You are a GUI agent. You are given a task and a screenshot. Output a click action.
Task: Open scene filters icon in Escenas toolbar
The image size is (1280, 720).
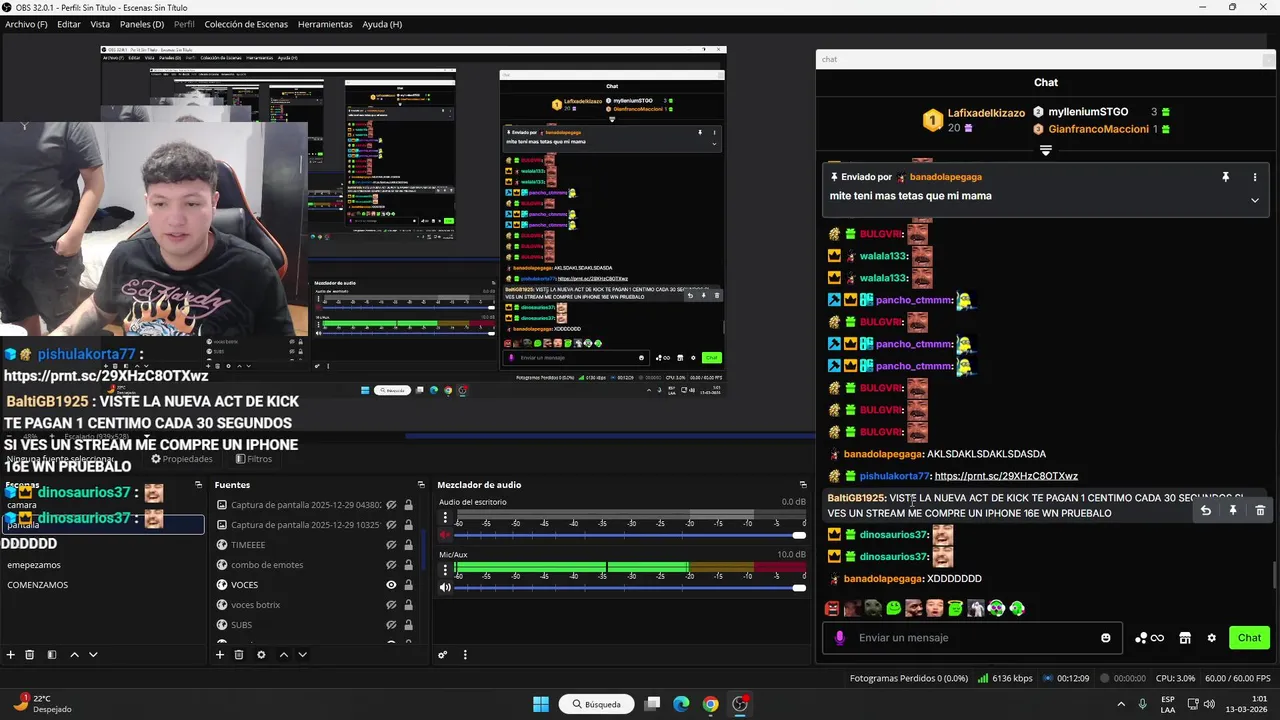(51, 655)
